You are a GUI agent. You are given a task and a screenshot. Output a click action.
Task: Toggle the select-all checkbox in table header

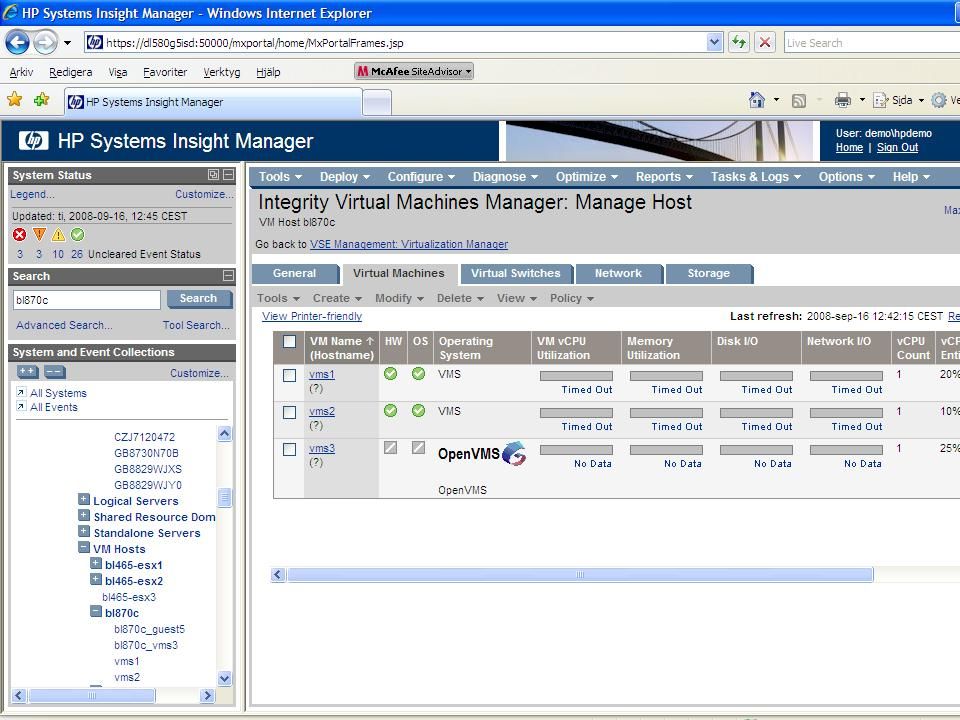290,342
